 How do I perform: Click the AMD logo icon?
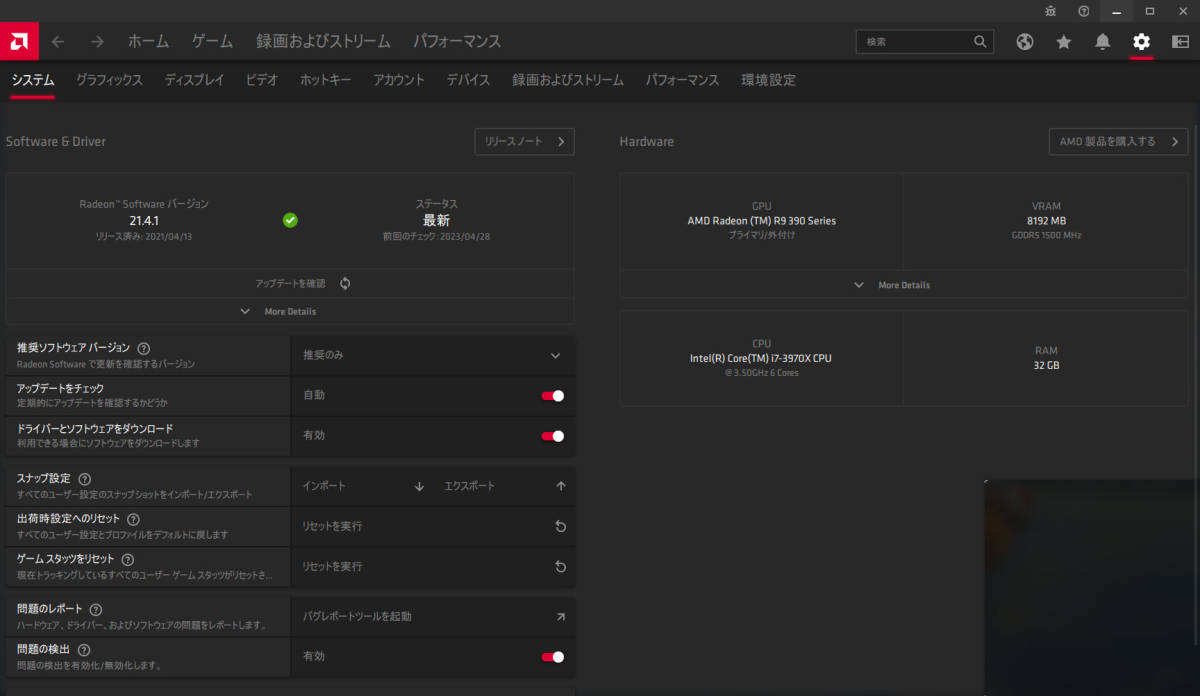pyautogui.click(x=19, y=41)
